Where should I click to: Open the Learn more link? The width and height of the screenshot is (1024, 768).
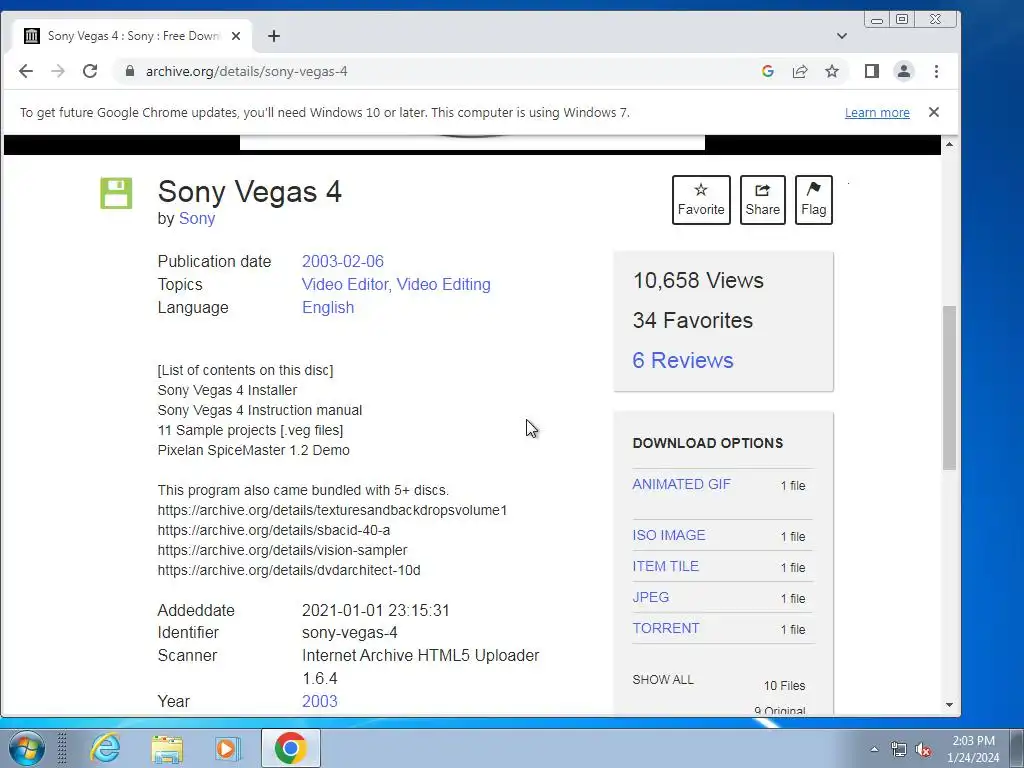(877, 112)
